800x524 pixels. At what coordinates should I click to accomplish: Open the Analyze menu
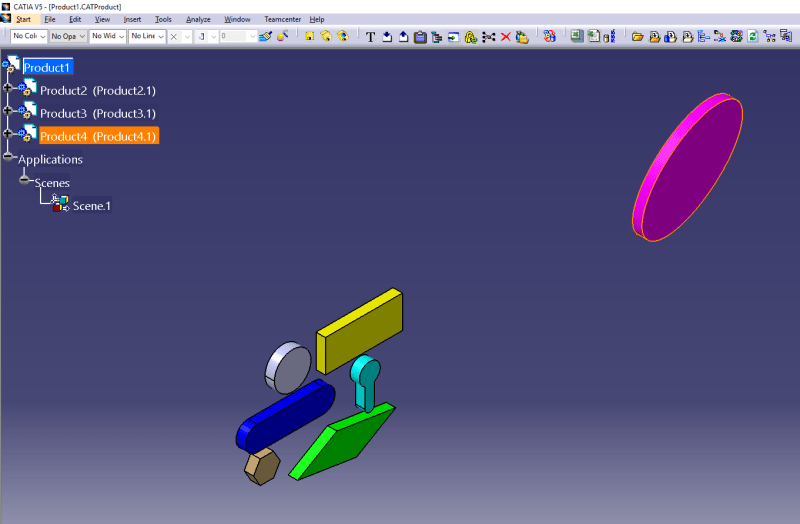[x=198, y=19]
